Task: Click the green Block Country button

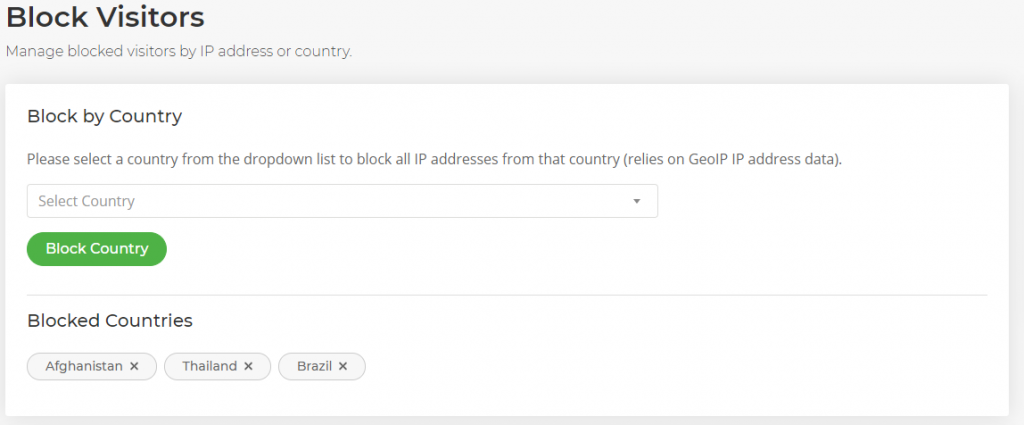Action: click(97, 249)
